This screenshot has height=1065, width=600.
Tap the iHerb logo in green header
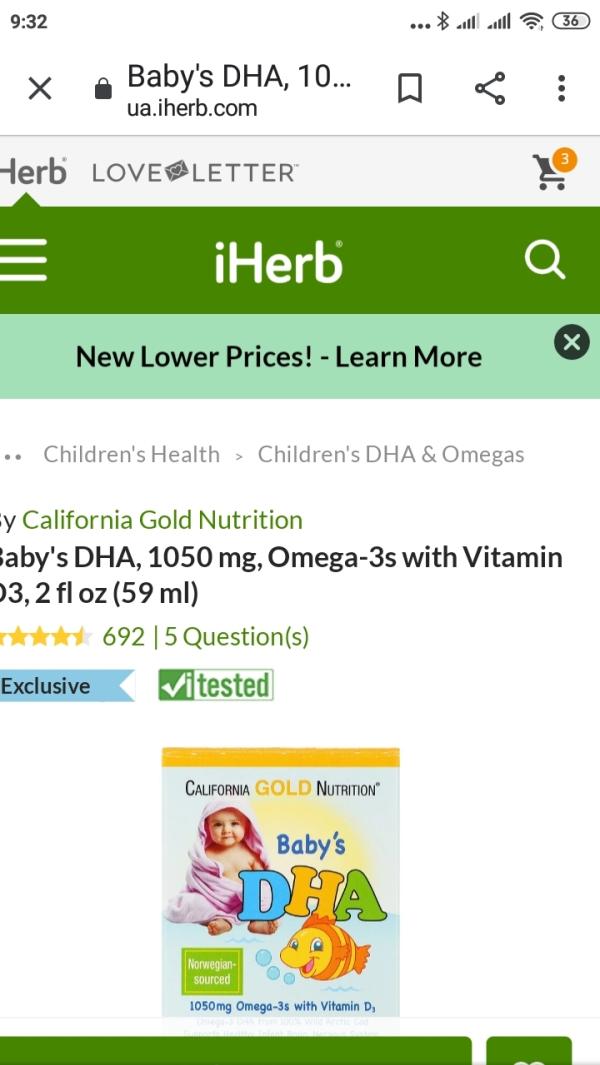pyautogui.click(x=279, y=261)
